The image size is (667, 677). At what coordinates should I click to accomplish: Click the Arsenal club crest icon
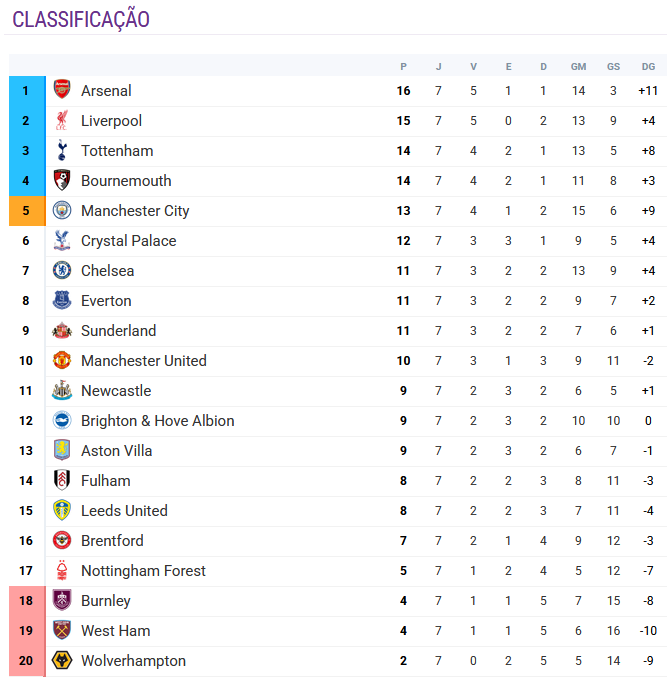[x=62, y=90]
